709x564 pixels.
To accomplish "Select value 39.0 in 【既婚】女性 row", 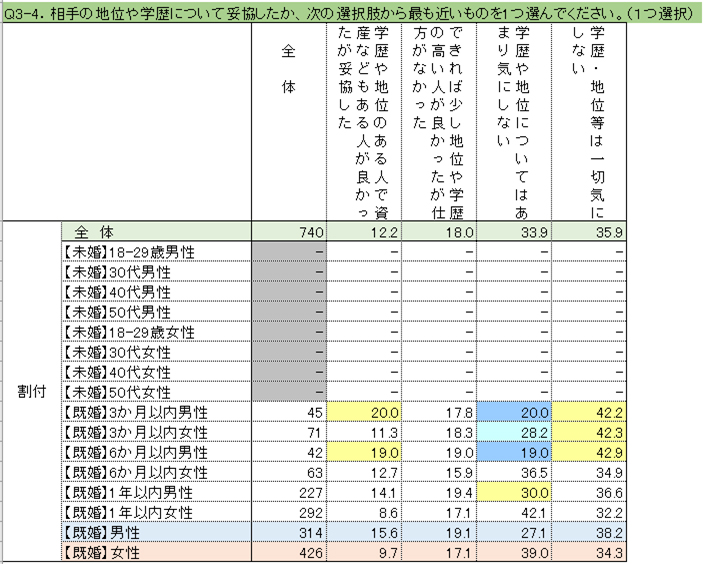I will point(514,552).
